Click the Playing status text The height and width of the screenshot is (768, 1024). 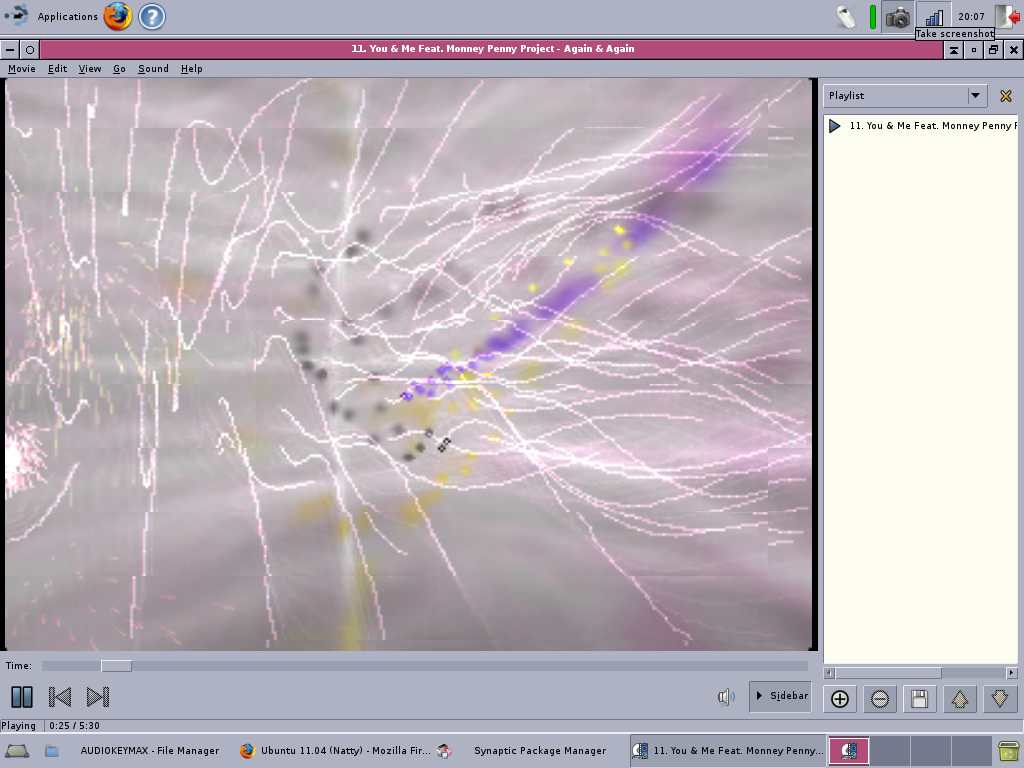[18, 726]
